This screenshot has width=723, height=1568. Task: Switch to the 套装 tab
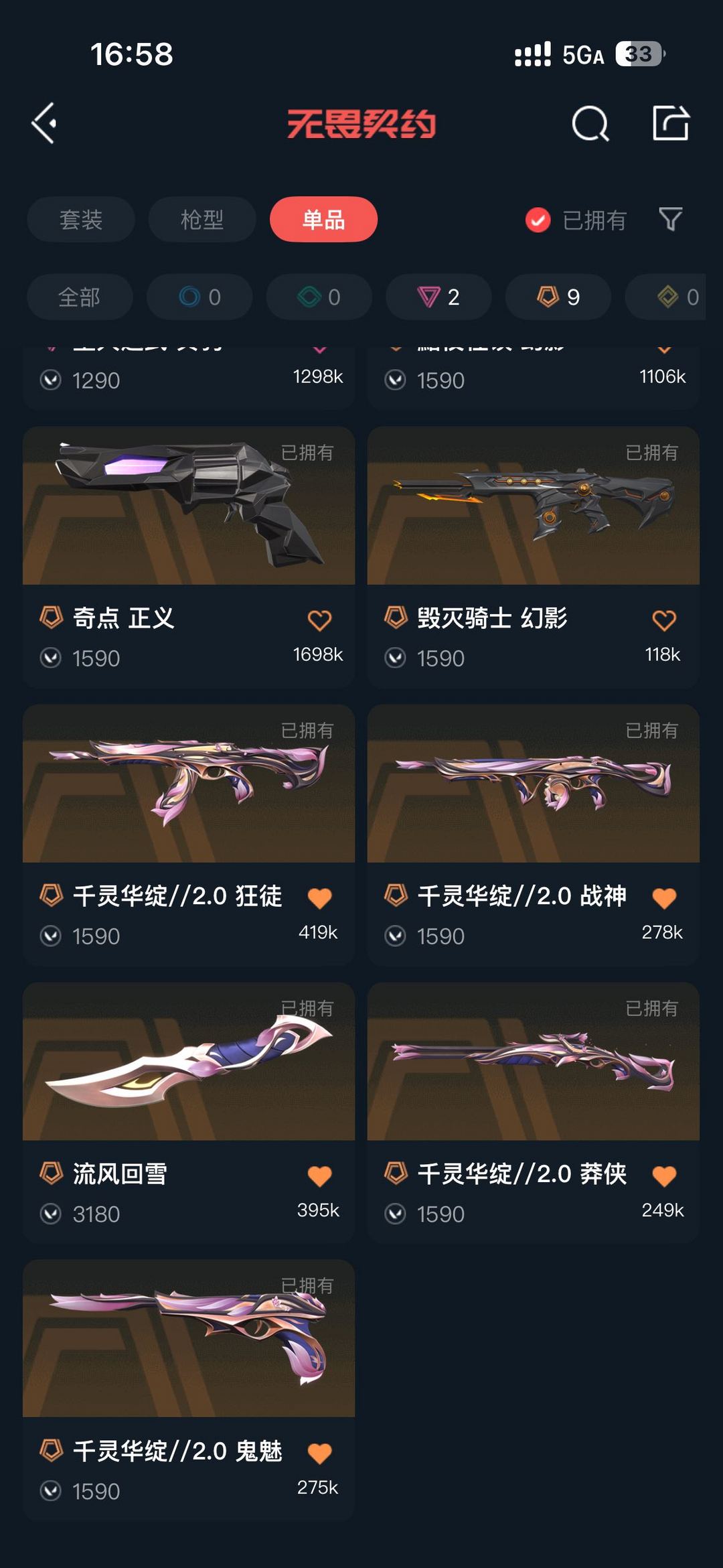coord(81,219)
